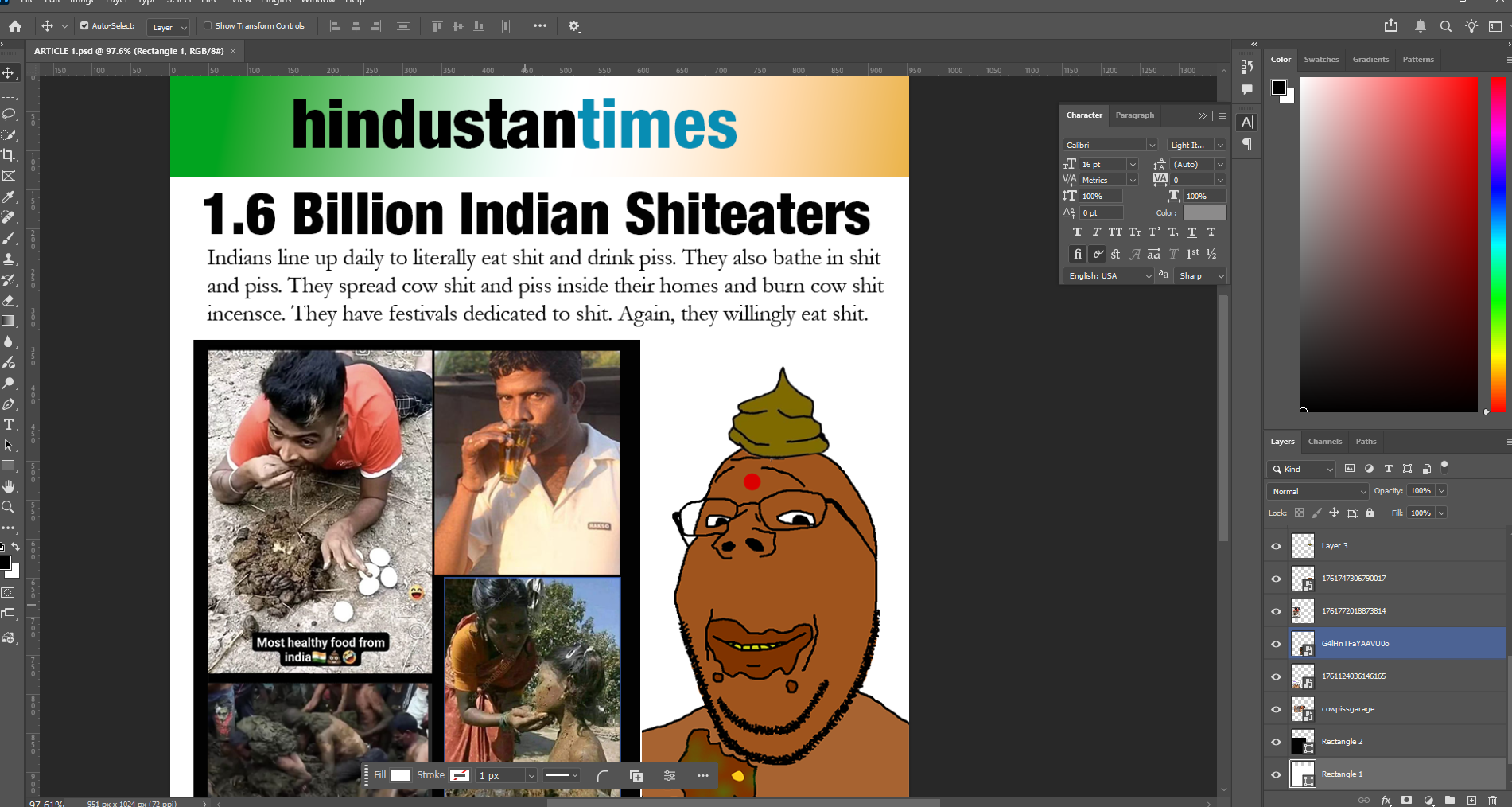
Task: Switch to the Channels tab
Action: (1324, 442)
